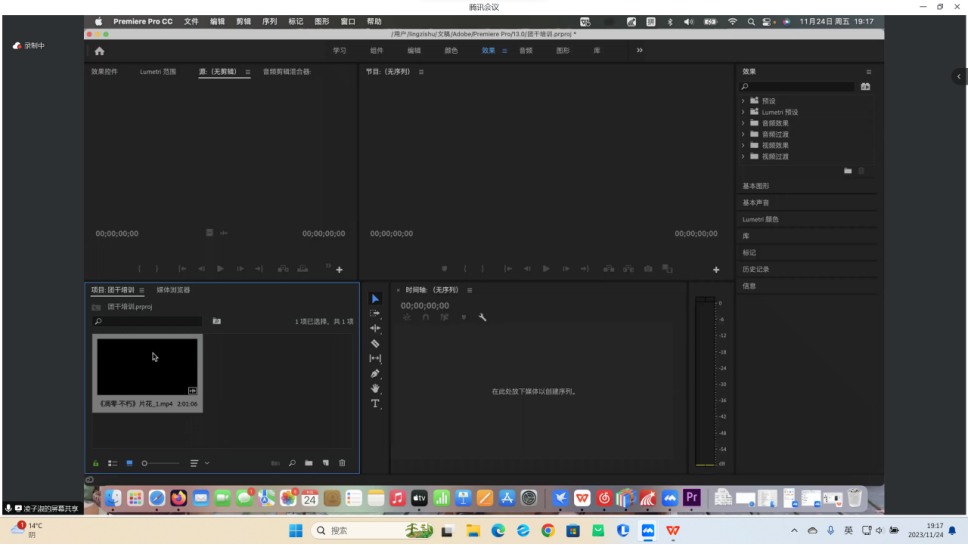Switch to the 媒体浏览器 tab
The image size is (968, 545).
[173, 290]
